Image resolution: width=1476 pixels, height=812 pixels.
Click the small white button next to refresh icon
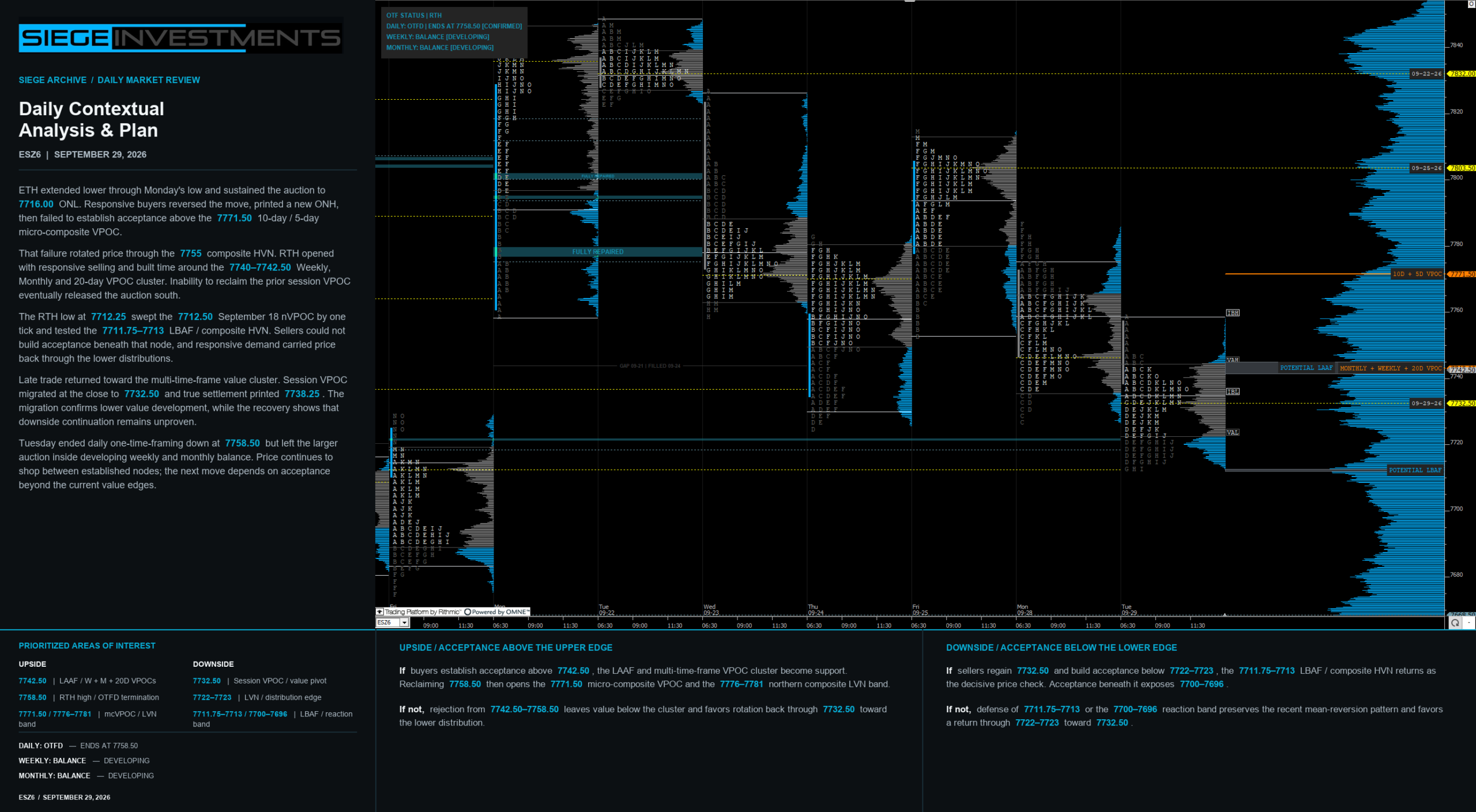click(1469, 622)
